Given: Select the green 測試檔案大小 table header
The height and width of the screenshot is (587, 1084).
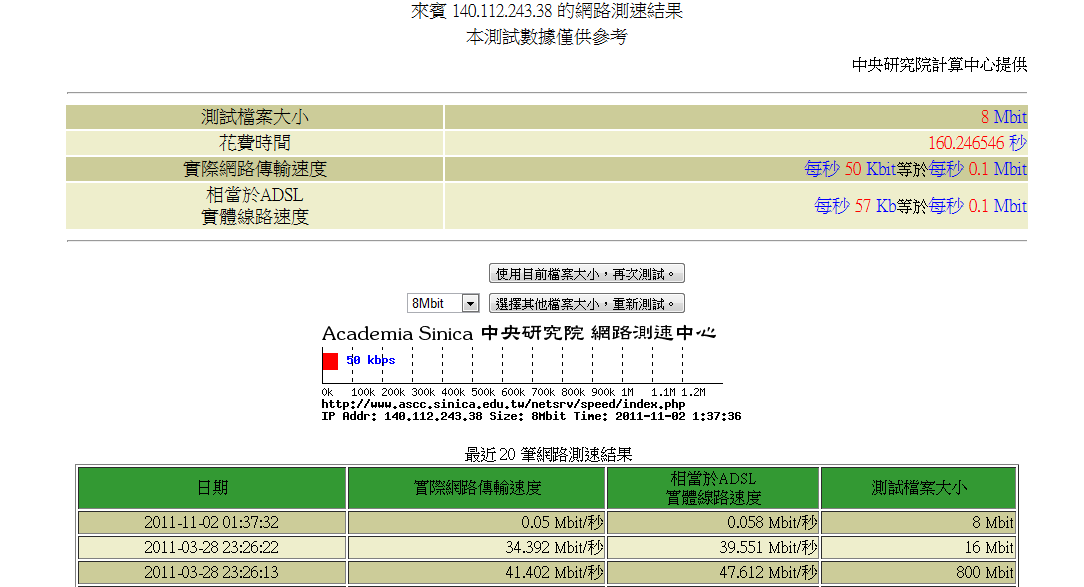Looking at the screenshot, I should coord(918,488).
